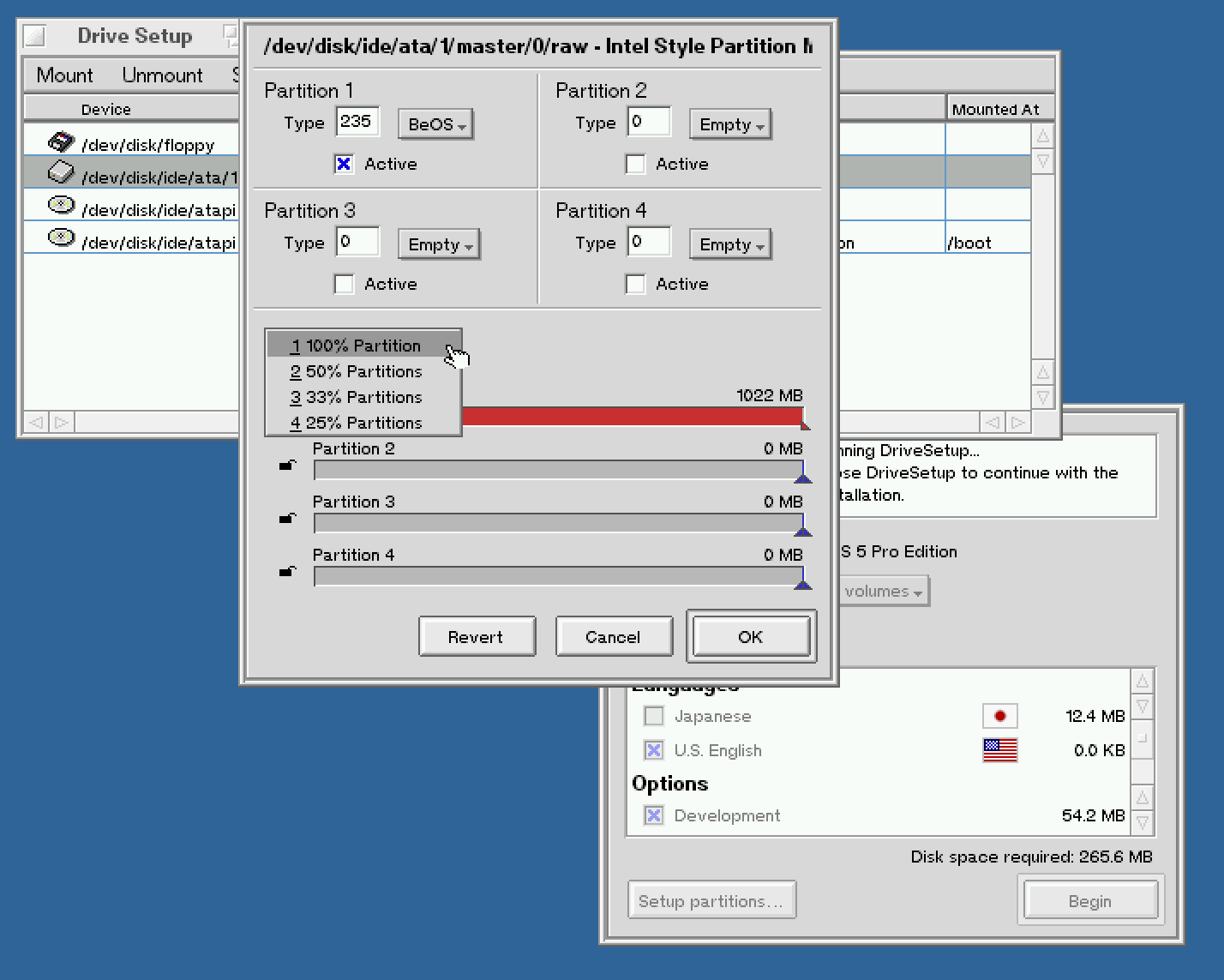The image size is (1224, 980).
Task: Toggle the padlock icon next to Partition 3
Action: click(x=288, y=519)
